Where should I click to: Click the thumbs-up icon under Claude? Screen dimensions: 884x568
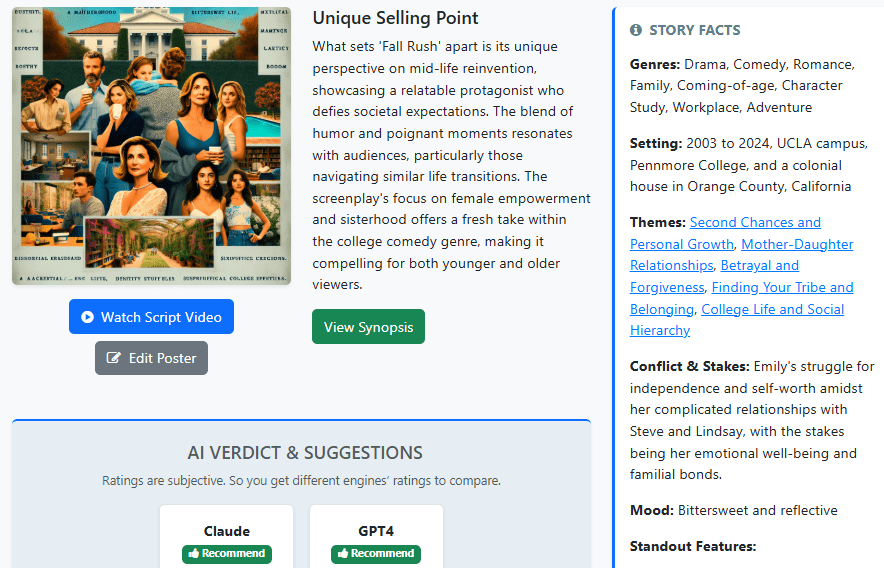[194, 554]
